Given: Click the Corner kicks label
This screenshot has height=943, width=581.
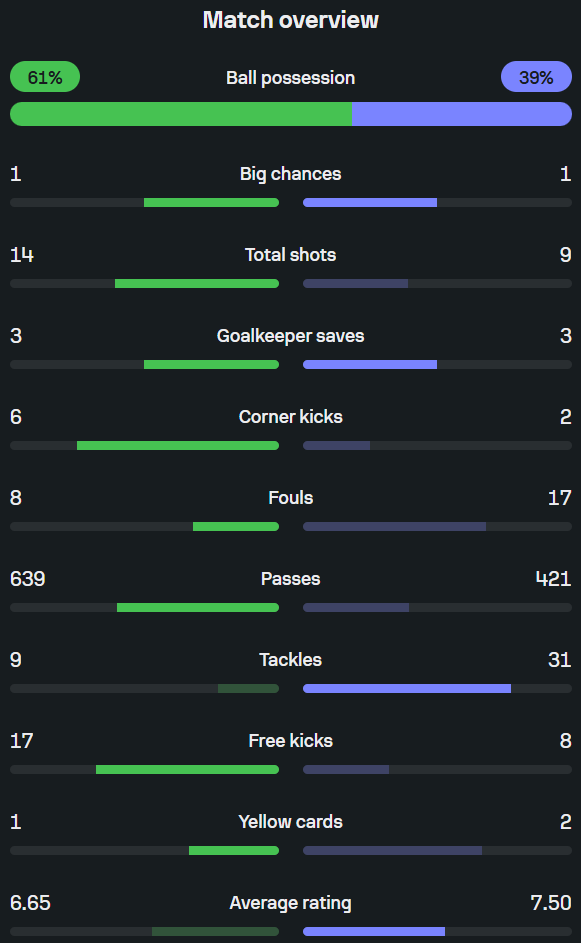Looking at the screenshot, I should pyautogui.click(x=290, y=417).
